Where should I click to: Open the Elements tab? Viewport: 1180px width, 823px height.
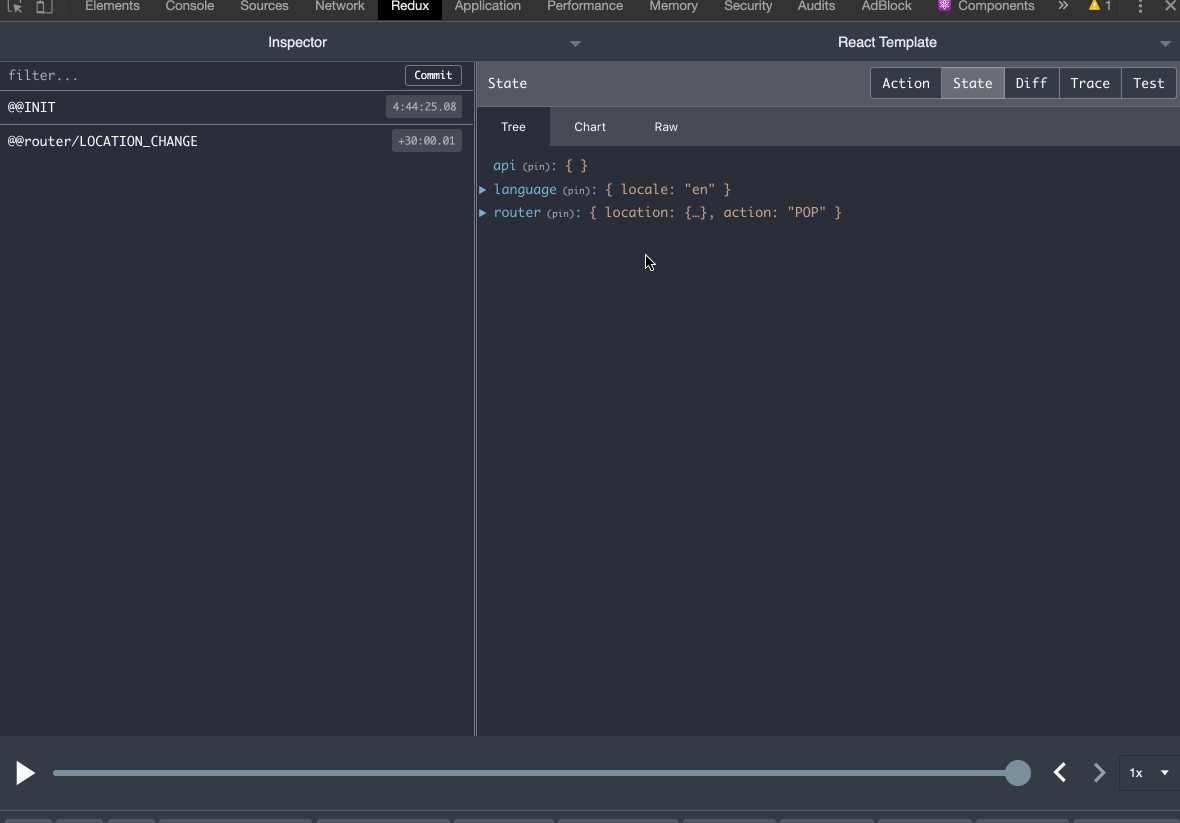(112, 6)
